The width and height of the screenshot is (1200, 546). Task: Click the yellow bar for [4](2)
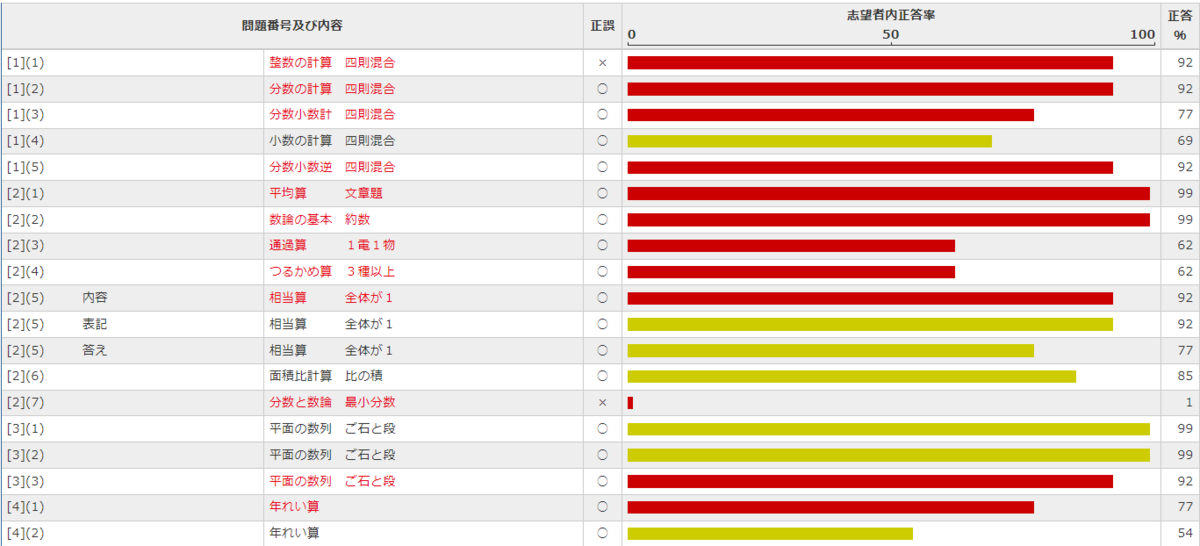click(x=770, y=533)
